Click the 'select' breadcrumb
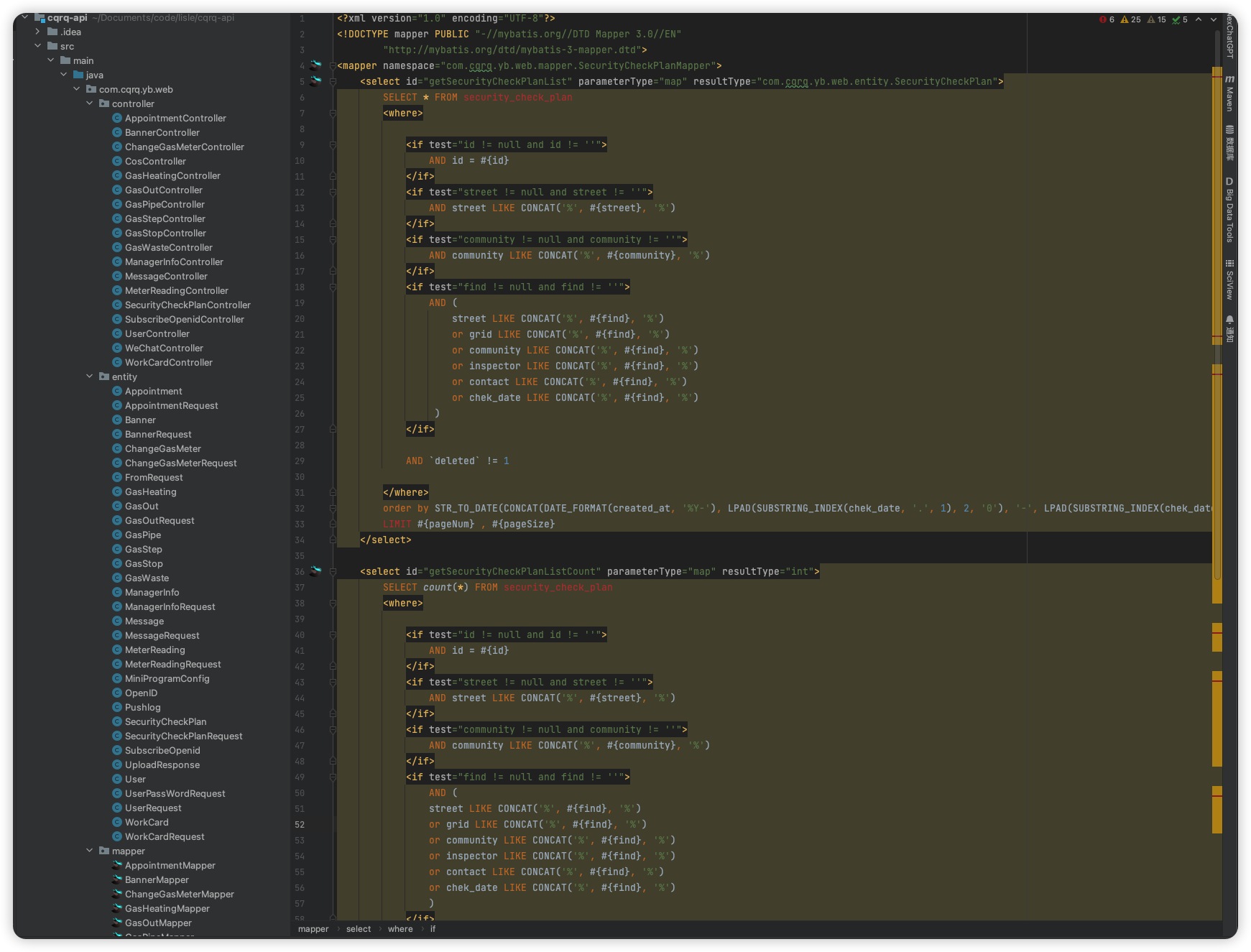The width and height of the screenshot is (1251, 952). pyautogui.click(x=359, y=929)
